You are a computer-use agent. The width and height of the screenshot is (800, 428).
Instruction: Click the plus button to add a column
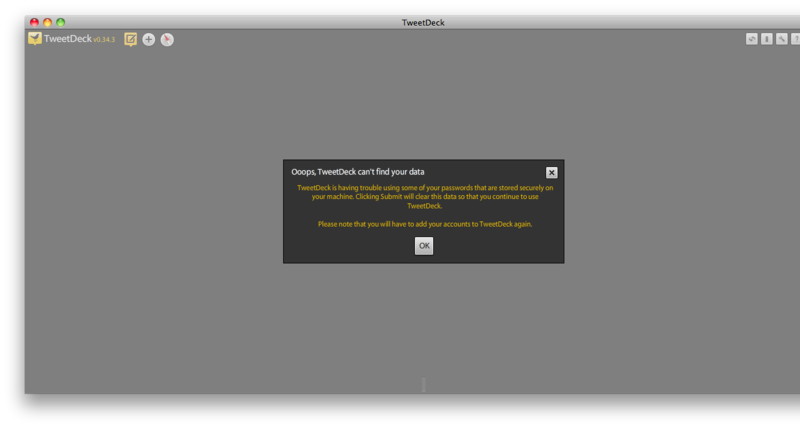click(148, 39)
